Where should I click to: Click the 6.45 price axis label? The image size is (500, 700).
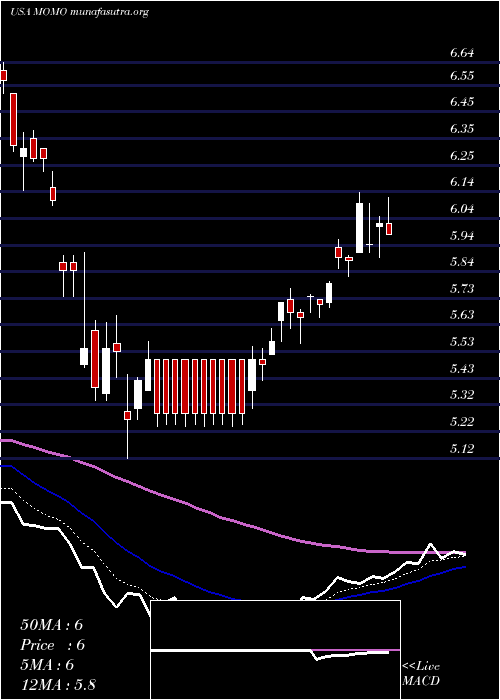[x=462, y=102]
